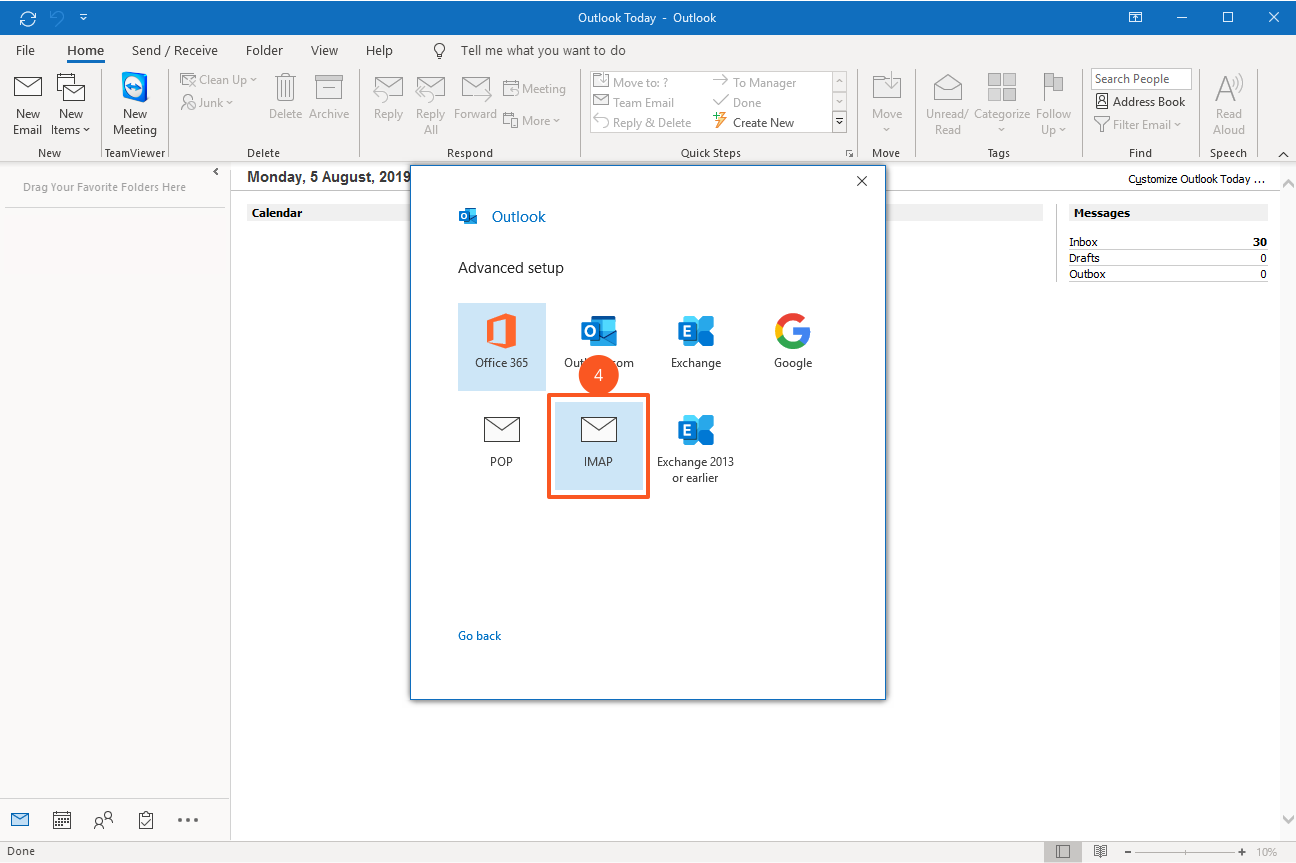This screenshot has width=1296, height=863.
Task: Select Office 365 account type
Action: 501,344
